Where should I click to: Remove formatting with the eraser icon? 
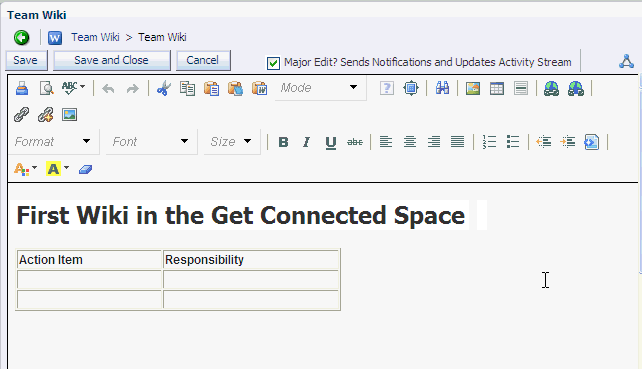pyautogui.click(x=85, y=169)
